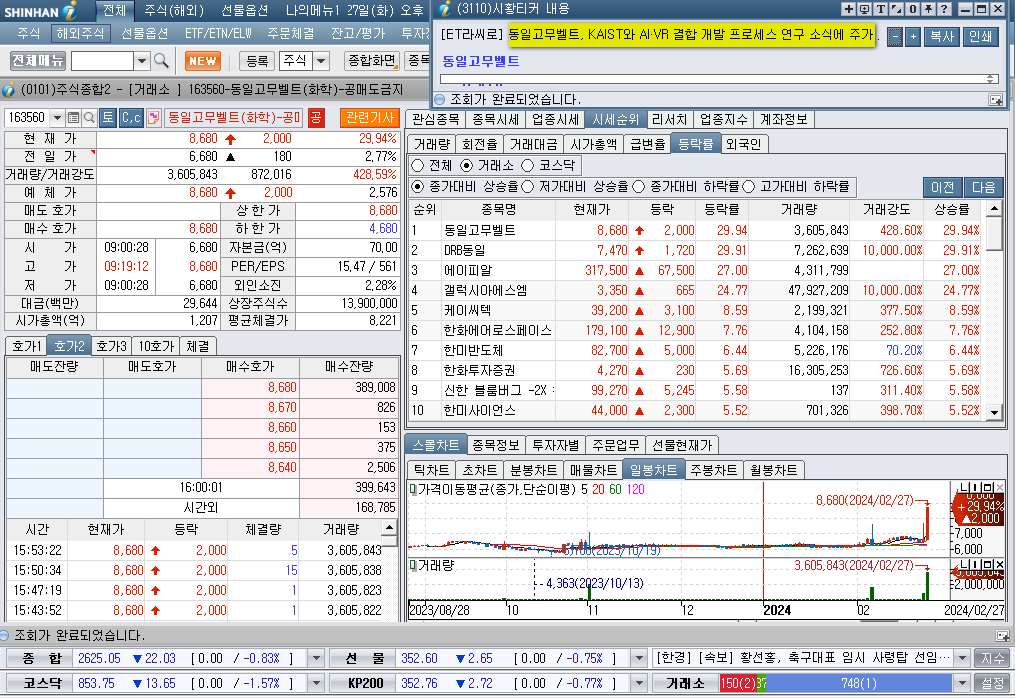
Task: Click the 전체메뉴 search input field
Action: point(102,62)
